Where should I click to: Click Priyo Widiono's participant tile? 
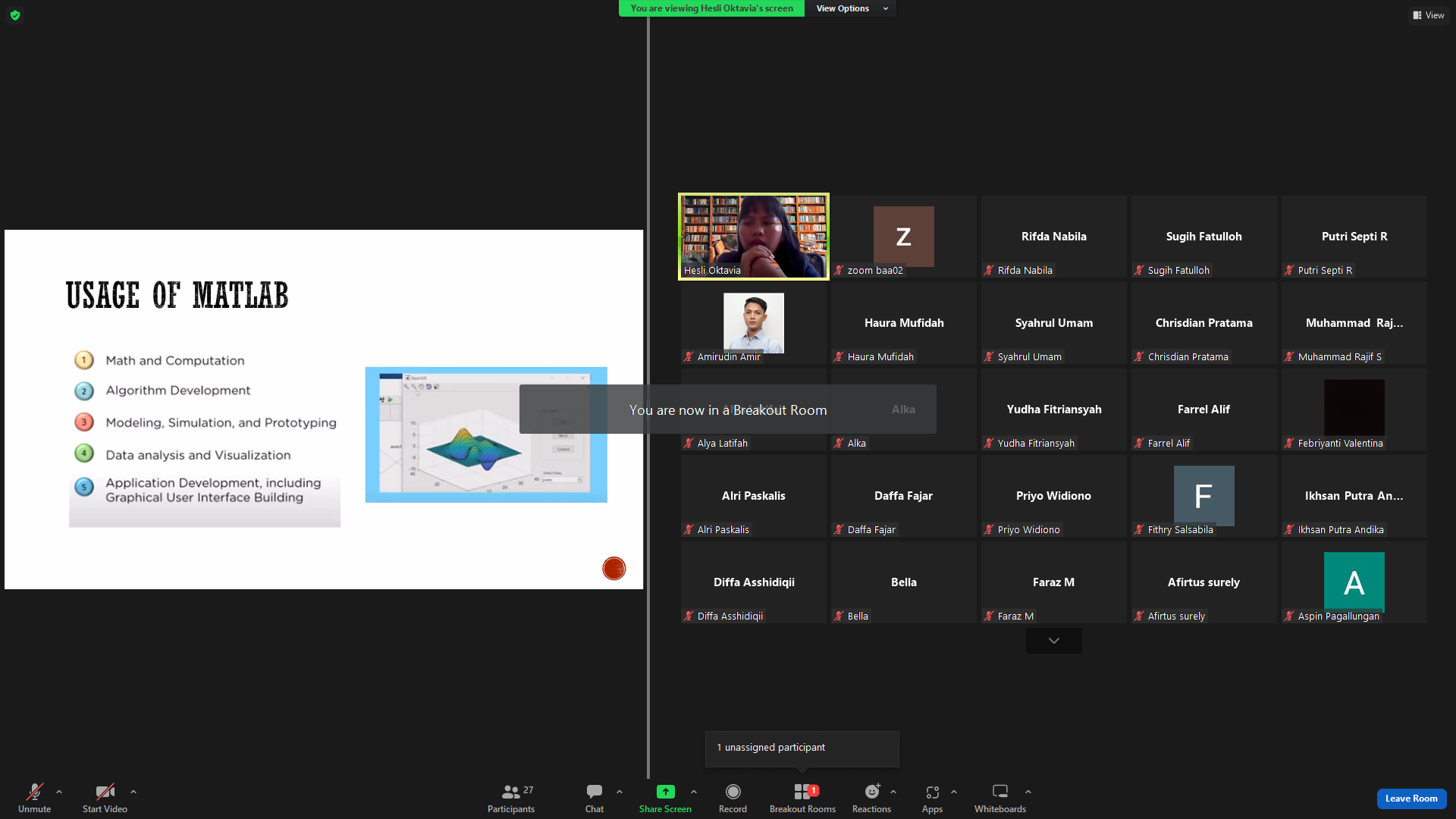point(1054,496)
